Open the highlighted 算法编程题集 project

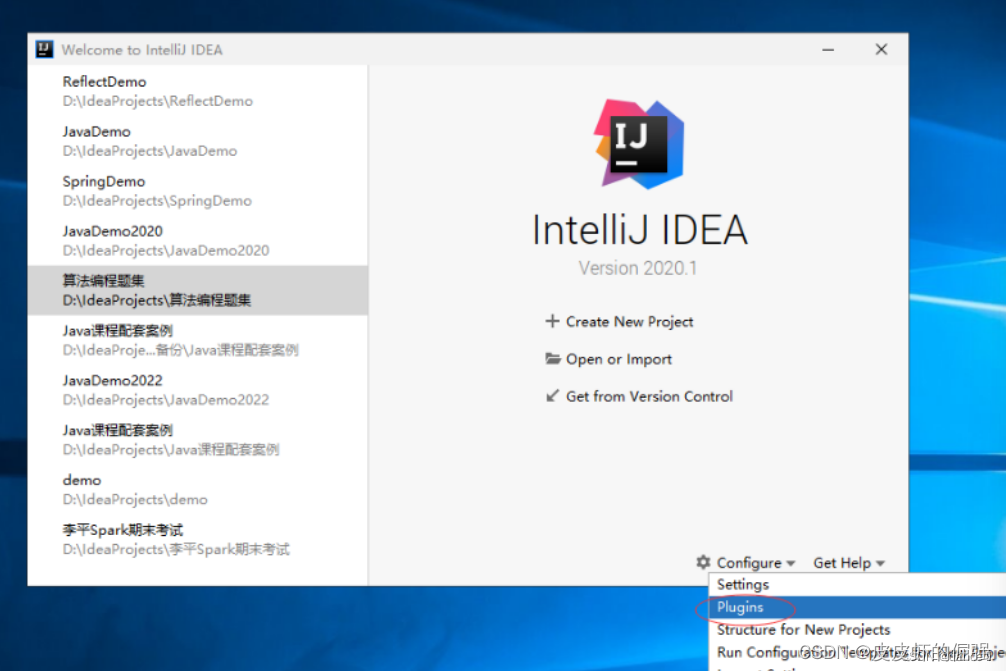[x=198, y=290]
